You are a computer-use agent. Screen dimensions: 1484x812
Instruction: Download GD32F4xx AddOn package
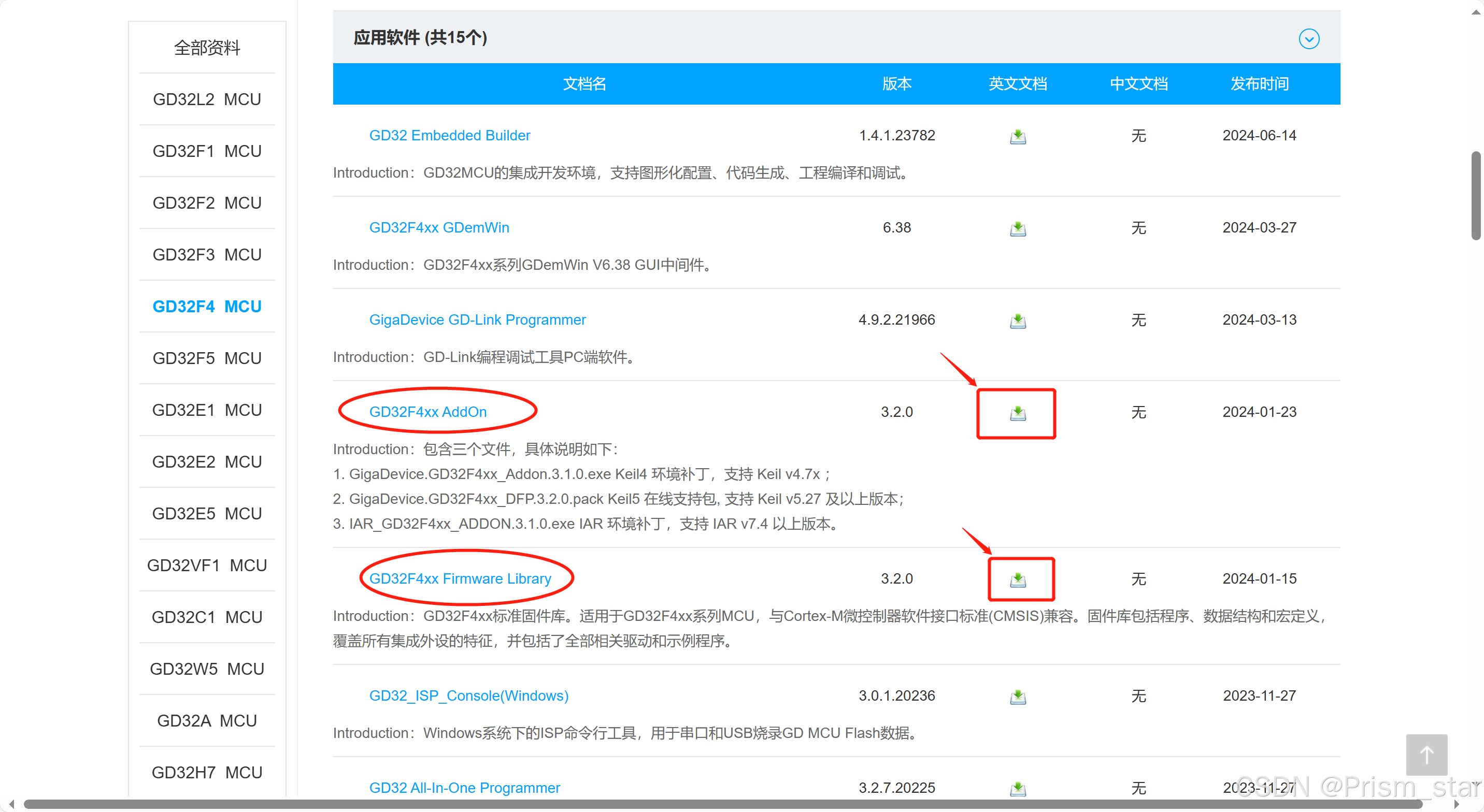click(1018, 413)
